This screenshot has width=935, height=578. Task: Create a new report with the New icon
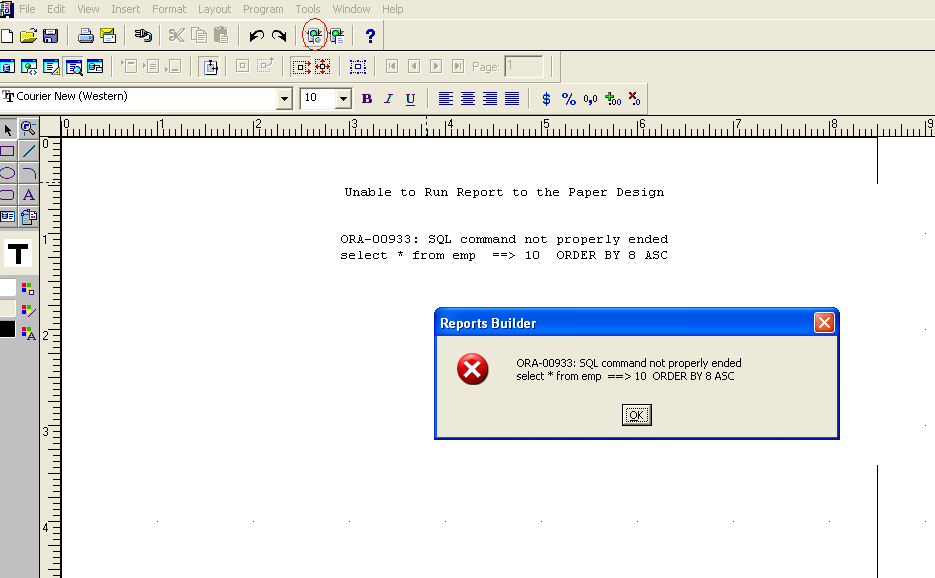pos(7,36)
